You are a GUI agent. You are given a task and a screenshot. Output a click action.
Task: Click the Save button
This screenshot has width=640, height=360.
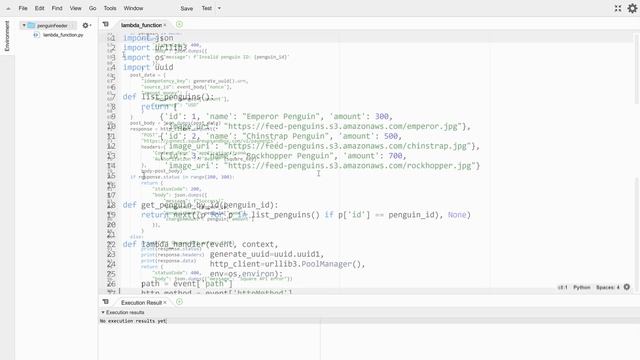(187, 8)
